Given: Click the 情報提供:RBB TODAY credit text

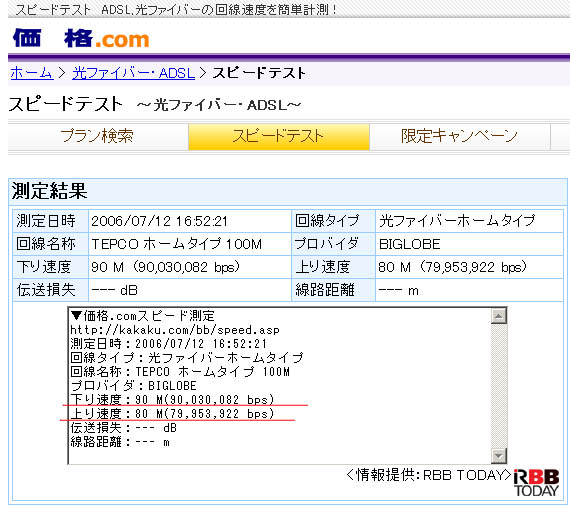Looking at the screenshot, I should point(429,475).
